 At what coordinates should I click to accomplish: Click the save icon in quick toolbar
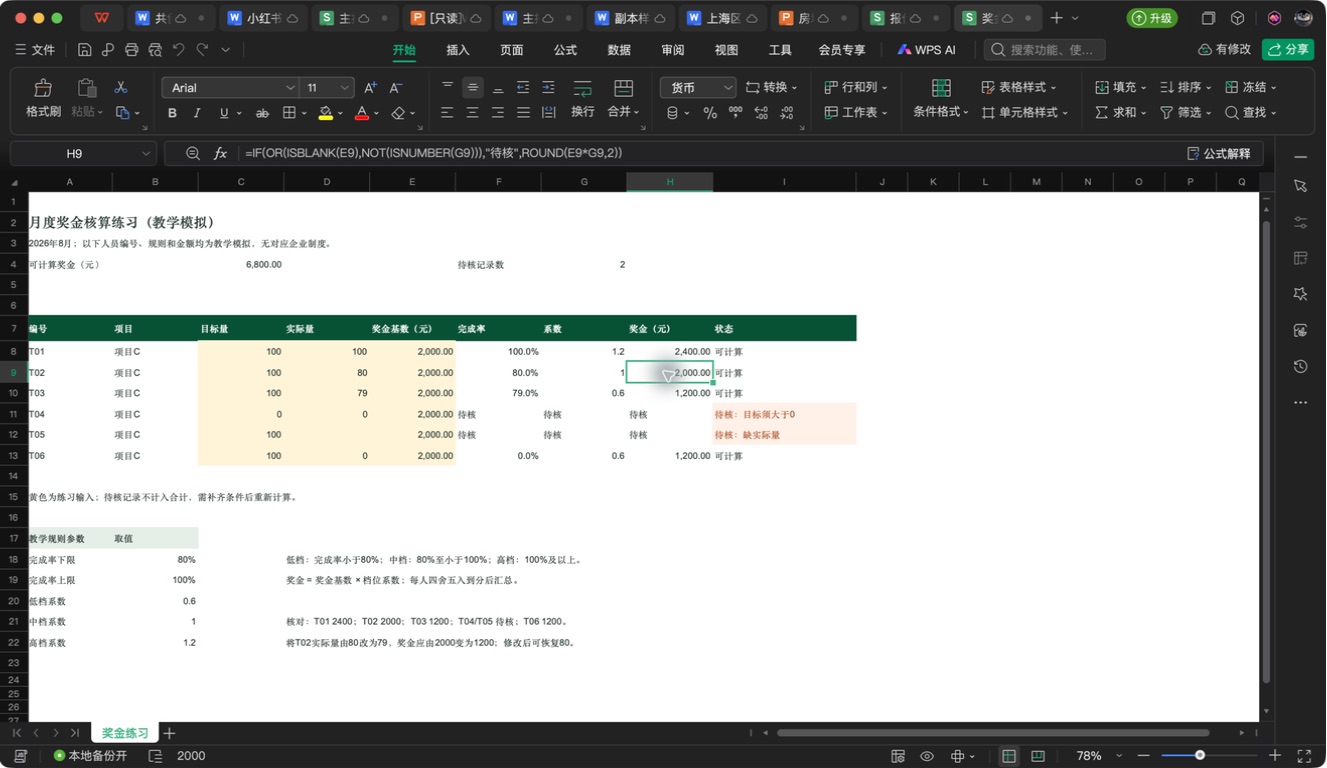(x=84, y=50)
